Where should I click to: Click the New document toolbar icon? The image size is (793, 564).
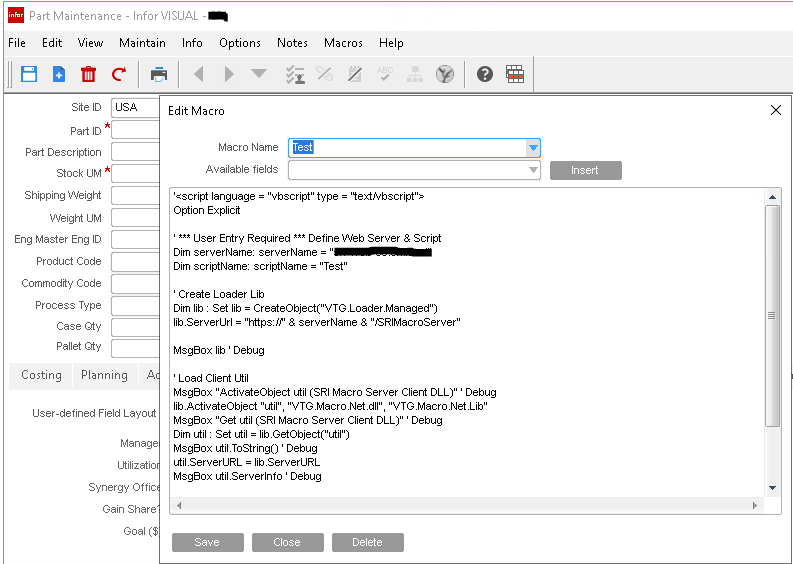(x=59, y=74)
